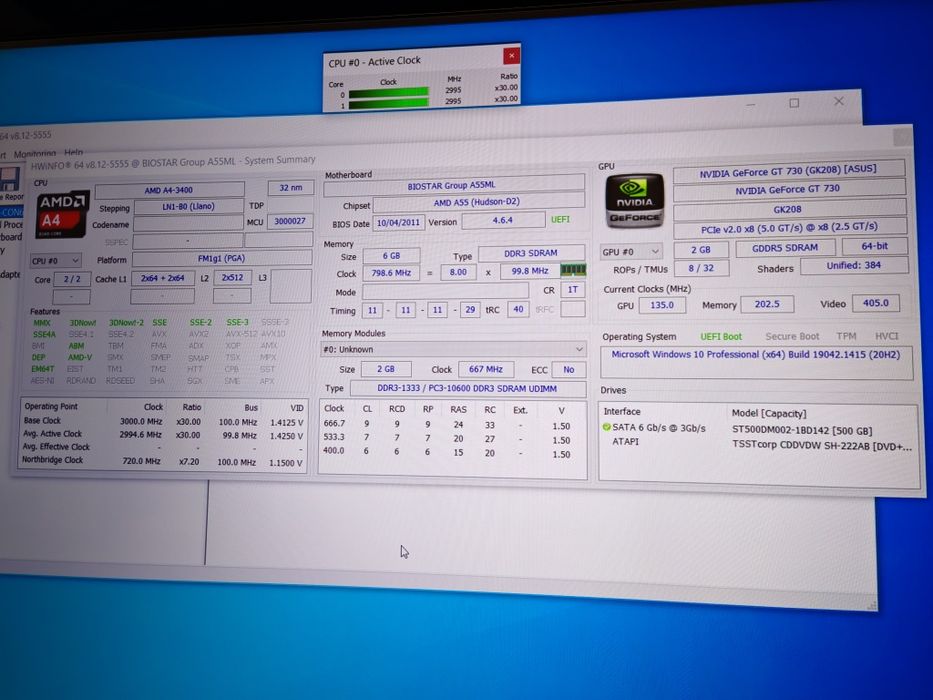This screenshot has width=933, height=700.
Task: Open the CPU #0 selector dropdown
Action: [55, 261]
